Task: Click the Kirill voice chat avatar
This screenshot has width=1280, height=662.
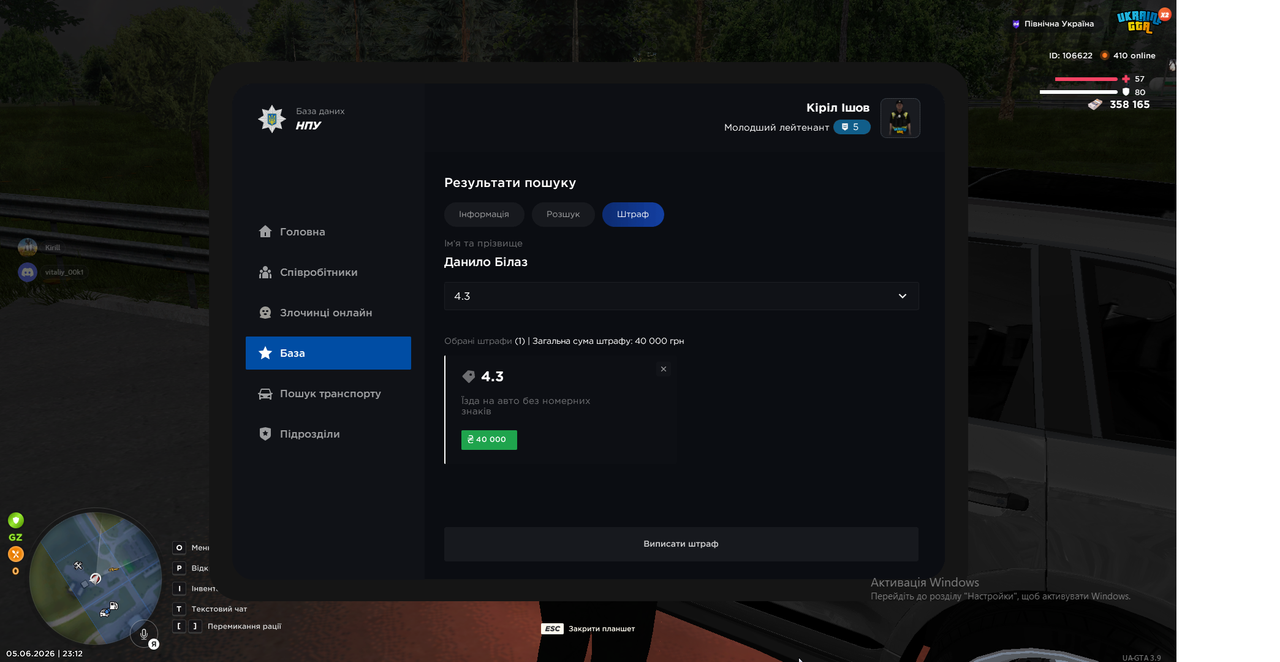Action: [x=28, y=247]
